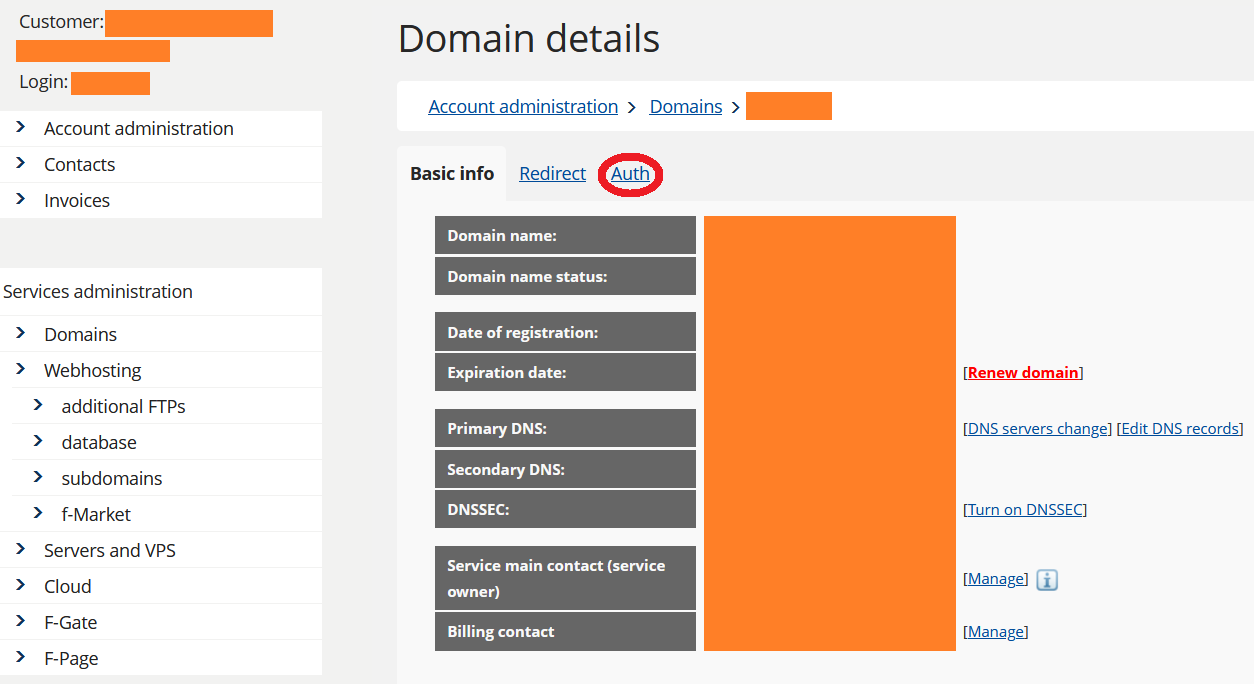The width and height of the screenshot is (1254, 684).
Task: Open the Auth tab
Action: [630, 174]
